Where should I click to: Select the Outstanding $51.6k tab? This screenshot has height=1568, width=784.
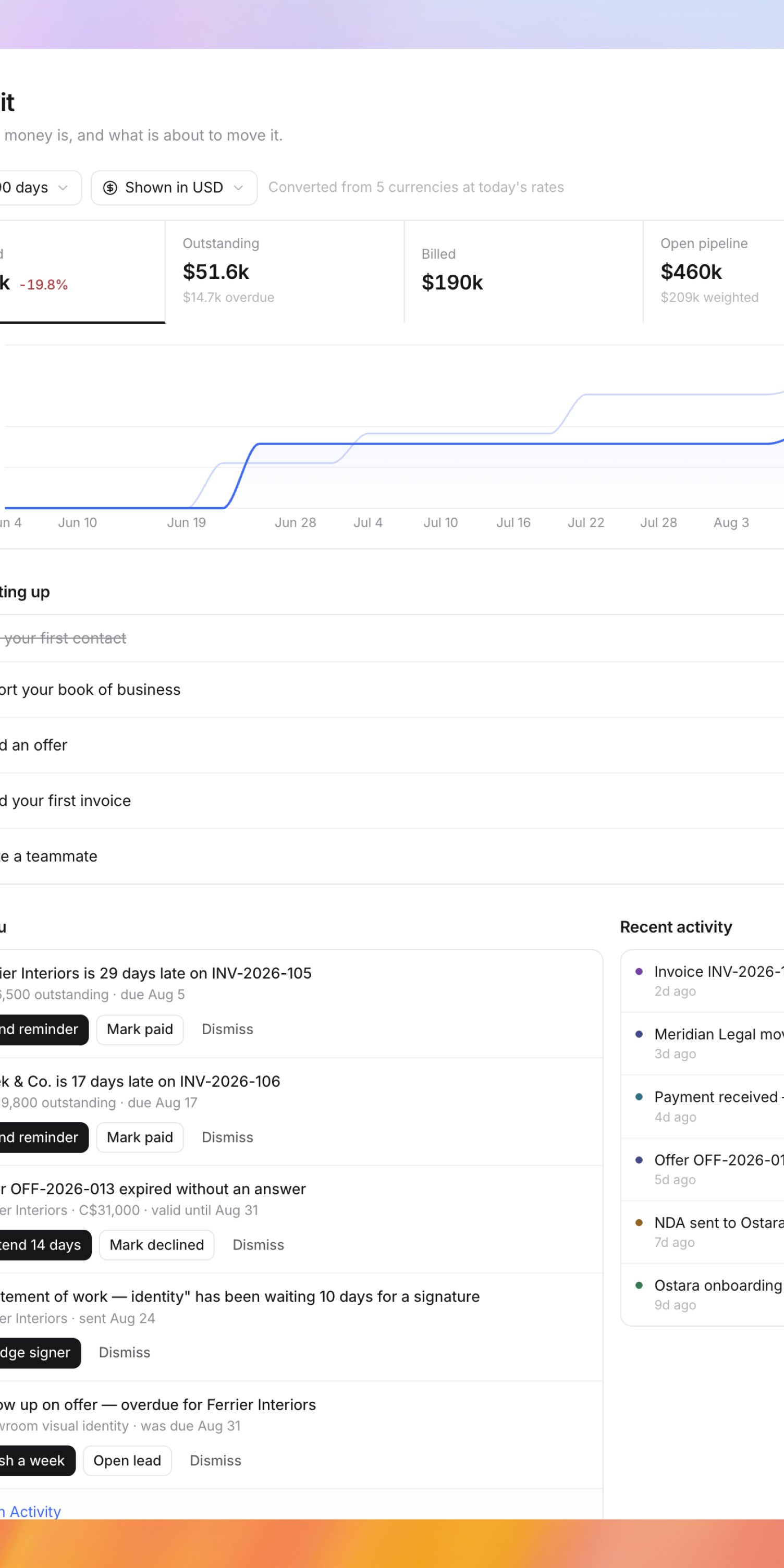[284, 272]
